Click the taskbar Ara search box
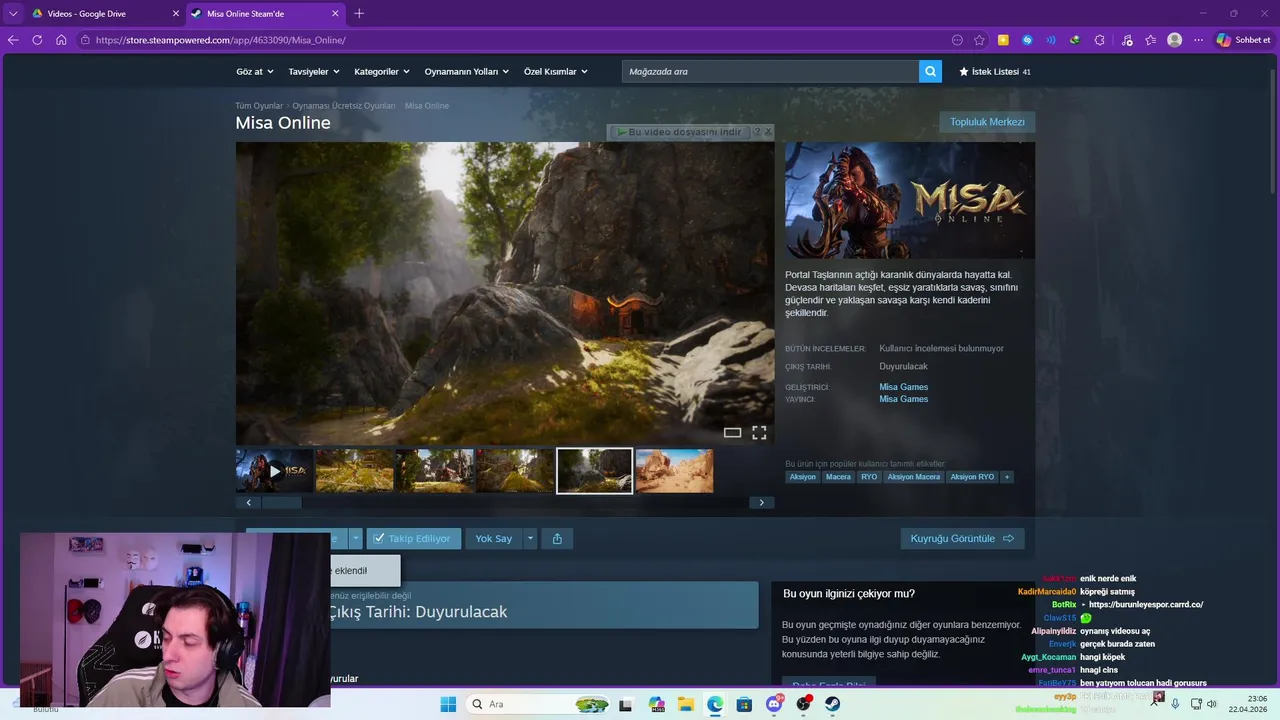This screenshot has width=1280, height=720. 540,704
